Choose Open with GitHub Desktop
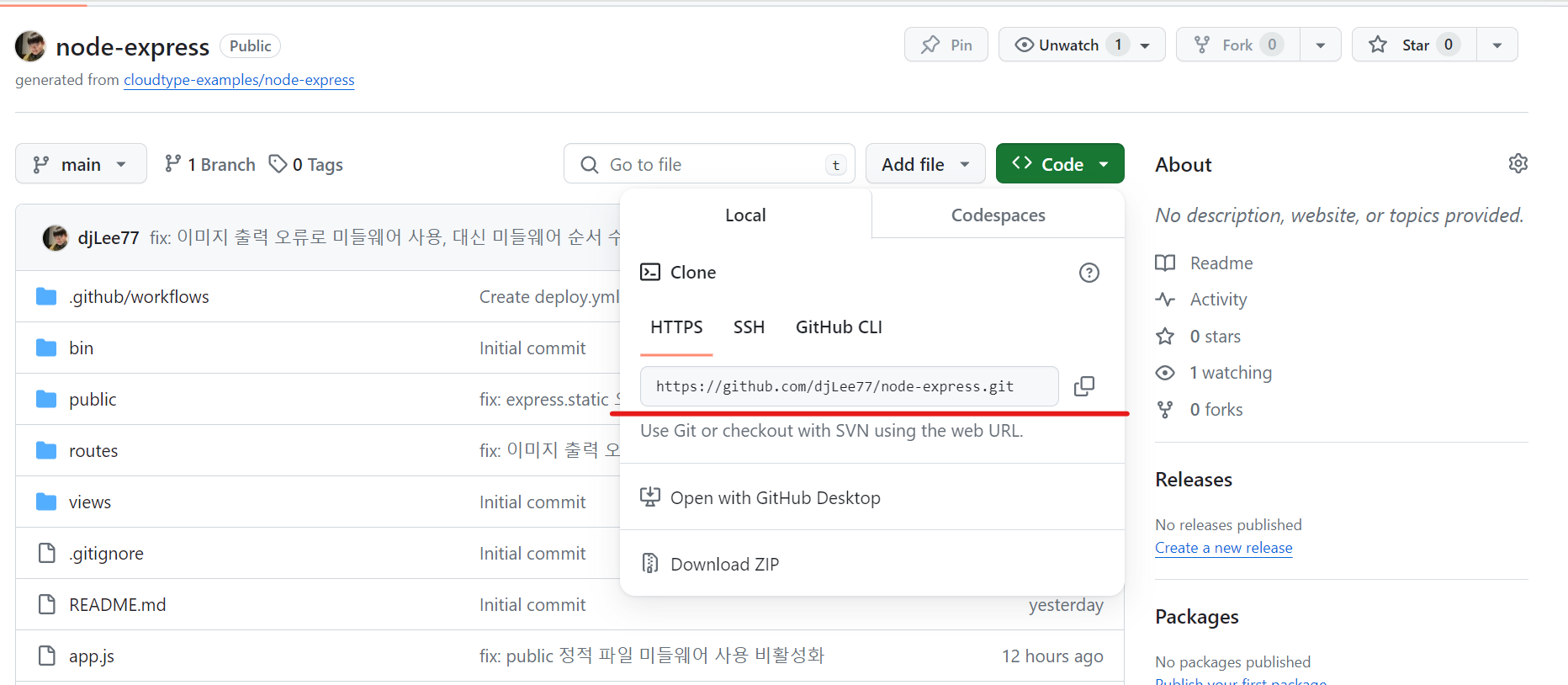Screen dimensions: 1568x685 click(871, 497)
